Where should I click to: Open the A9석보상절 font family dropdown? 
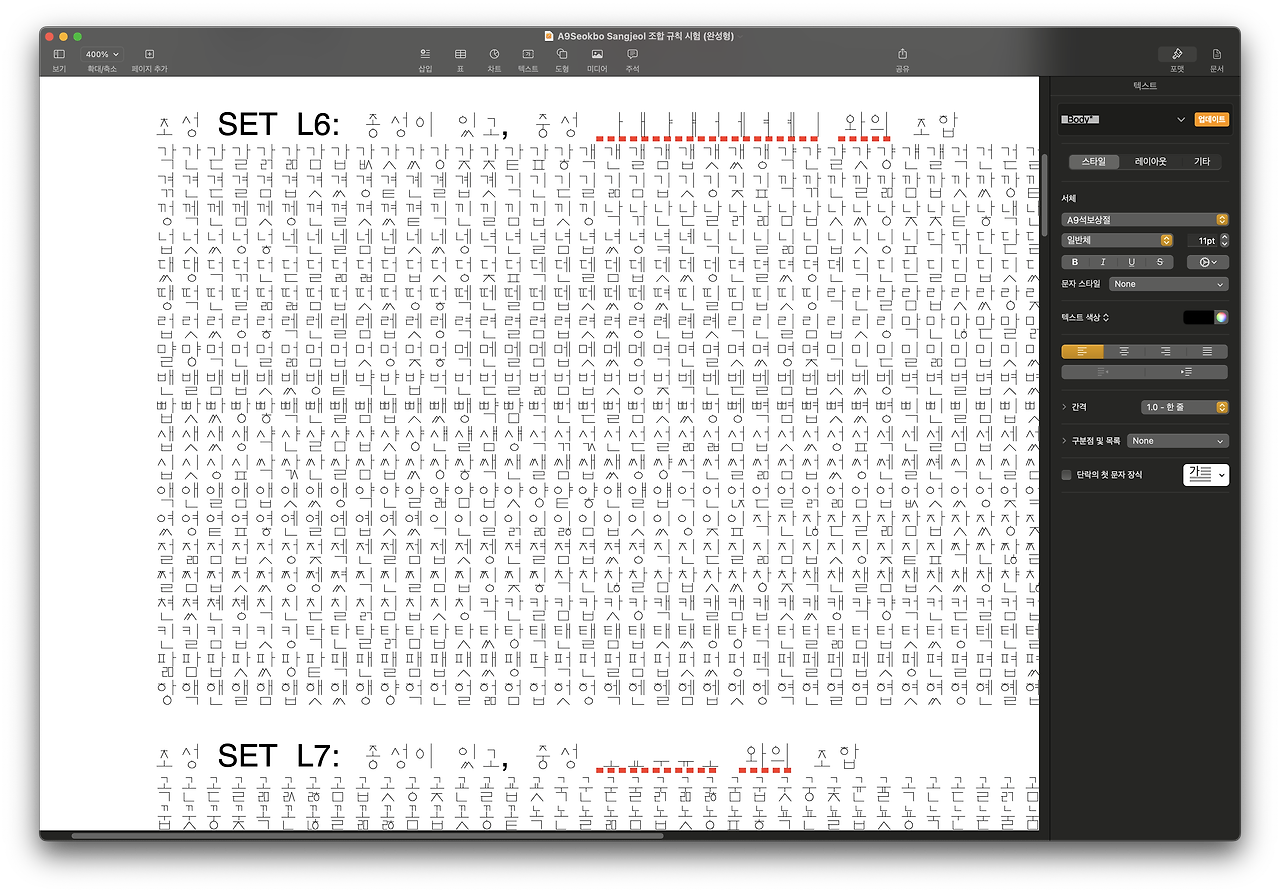click(x=1145, y=219)
